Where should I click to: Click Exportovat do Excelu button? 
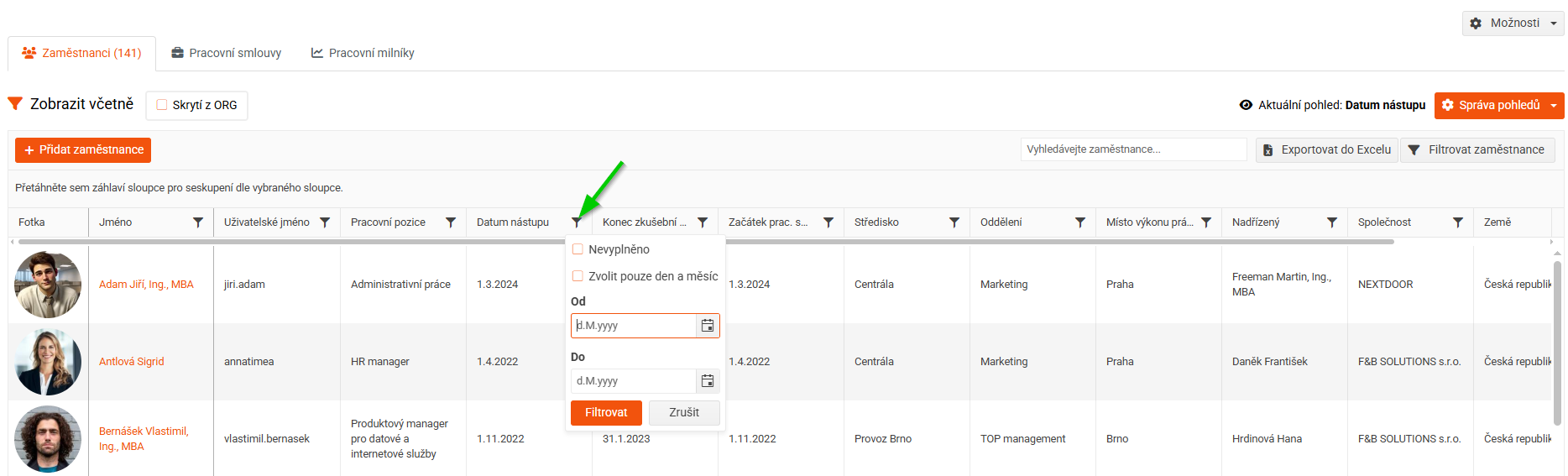1327,150
